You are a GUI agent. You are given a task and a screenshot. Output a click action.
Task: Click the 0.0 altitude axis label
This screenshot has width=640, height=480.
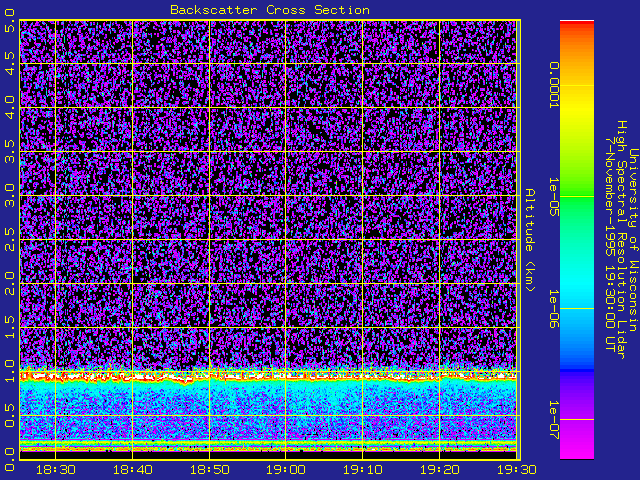(x=10, y=460)
